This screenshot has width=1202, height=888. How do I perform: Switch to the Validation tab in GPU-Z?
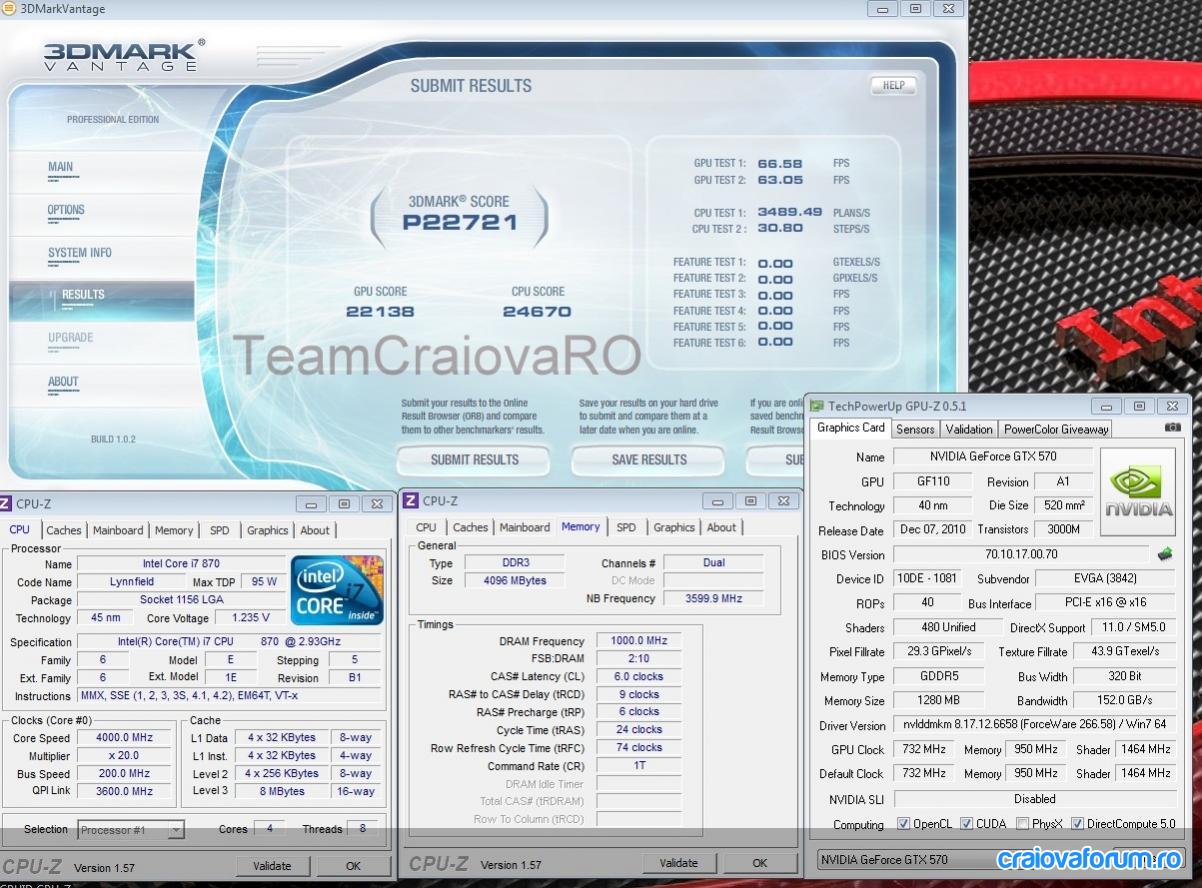click(x=969, y=429)
